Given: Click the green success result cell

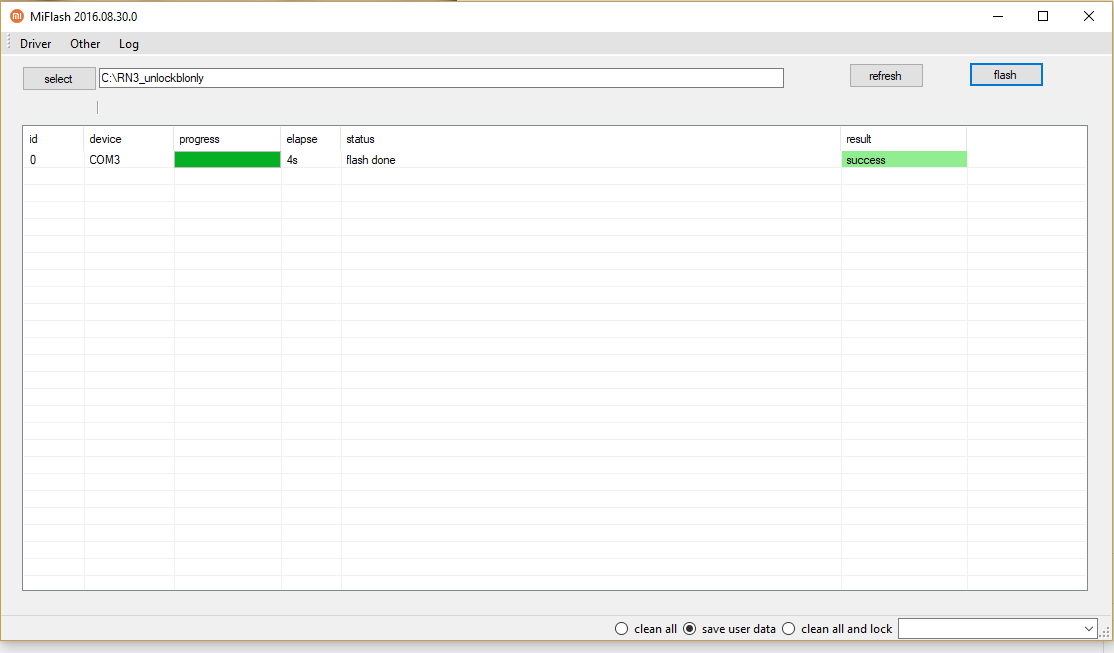Looking at the screenshot, I should pos(904,160).
